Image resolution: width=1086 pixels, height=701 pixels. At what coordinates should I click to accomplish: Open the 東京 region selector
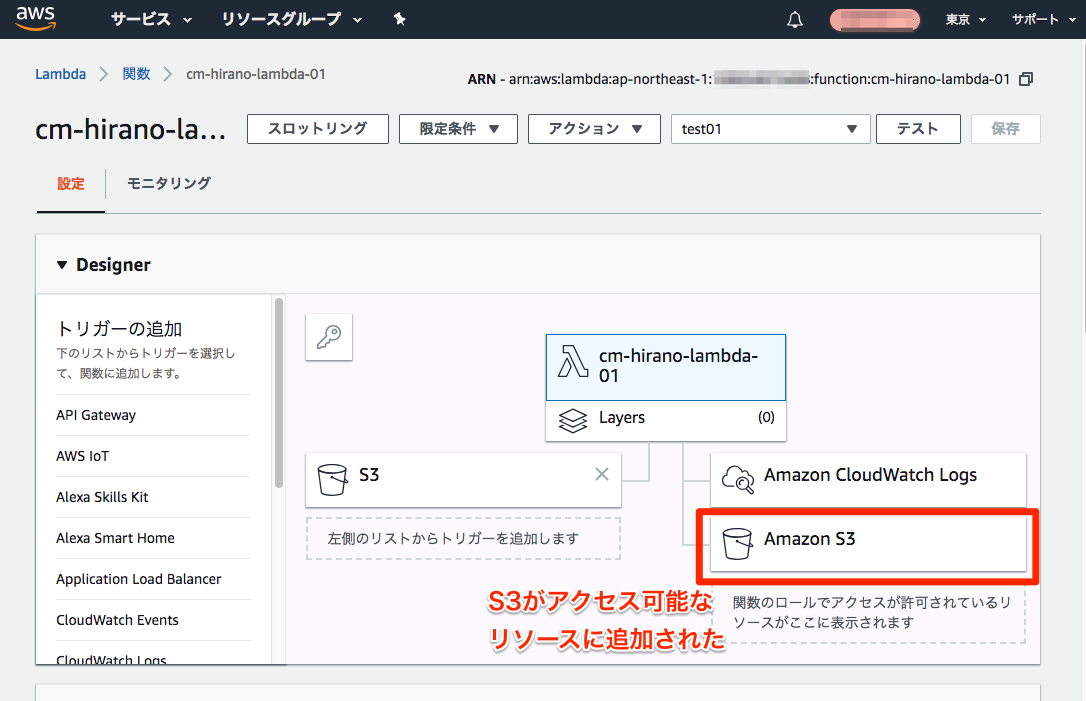point(965,19)
